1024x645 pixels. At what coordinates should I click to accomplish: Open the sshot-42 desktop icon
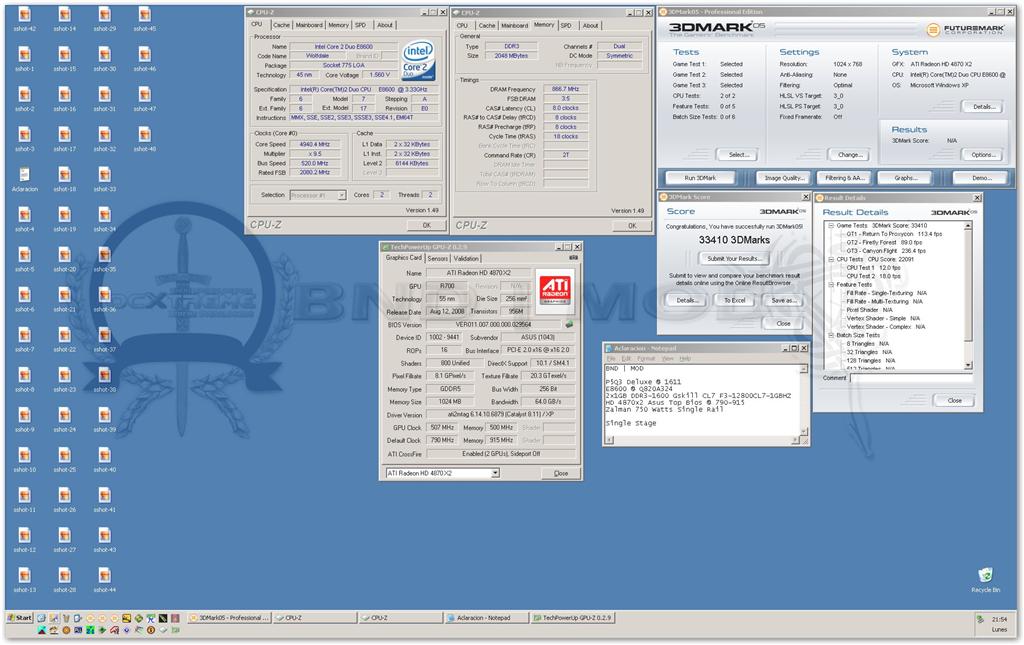coord(24,20)
